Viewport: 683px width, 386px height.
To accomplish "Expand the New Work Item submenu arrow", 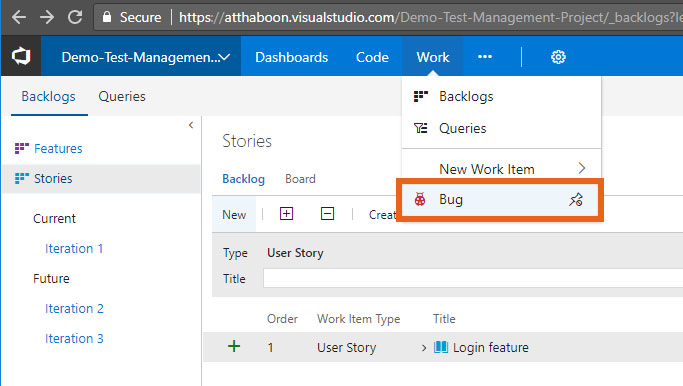I will pyautogui.click(x=582, y=168).
